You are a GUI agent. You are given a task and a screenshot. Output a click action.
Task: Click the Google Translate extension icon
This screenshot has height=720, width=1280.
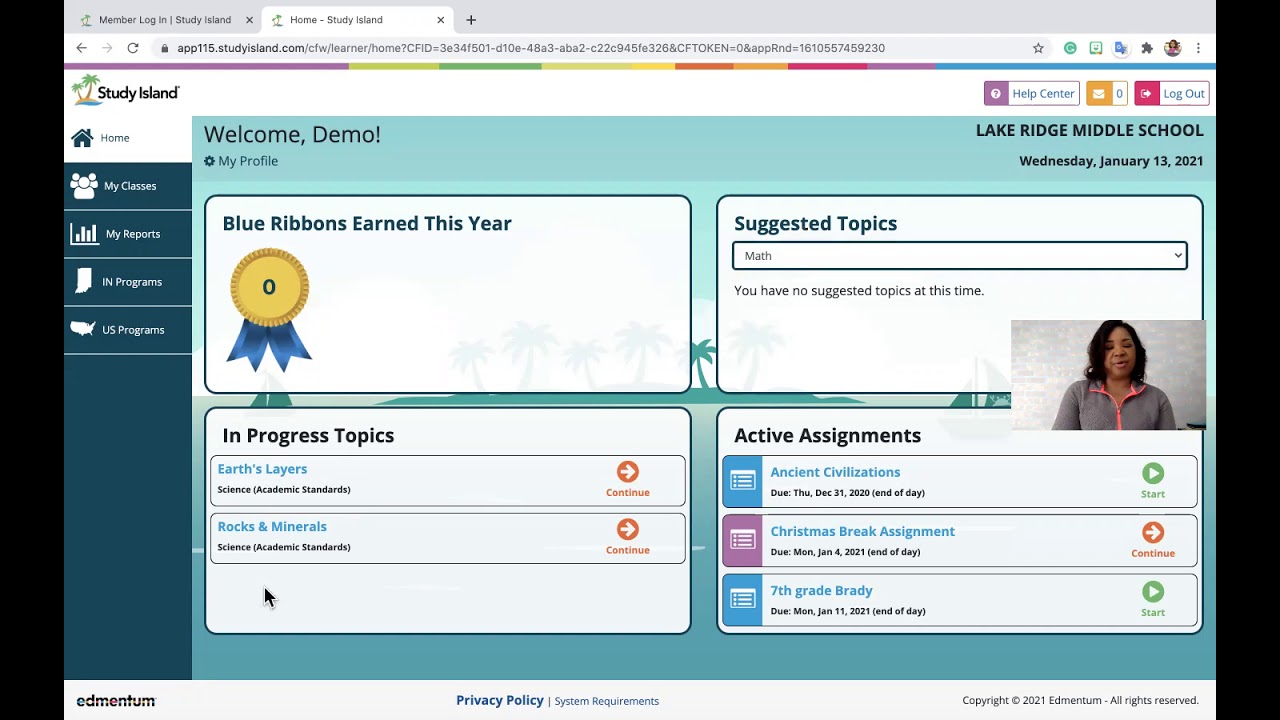pyautogui.click(x=1121, y=48)
